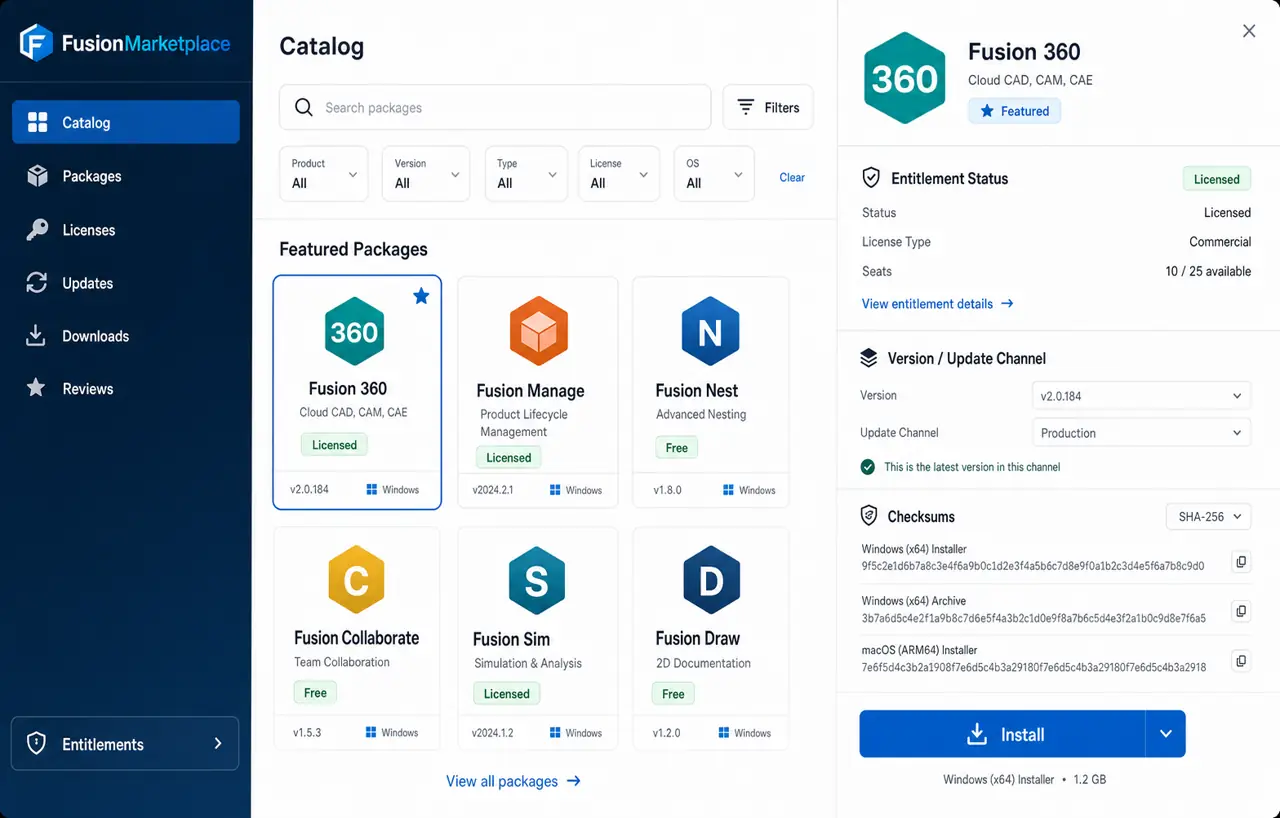The image size is (1280, 818).
Task: Click the Filters button
Action: pyautogui.click(x=768, y=107)
